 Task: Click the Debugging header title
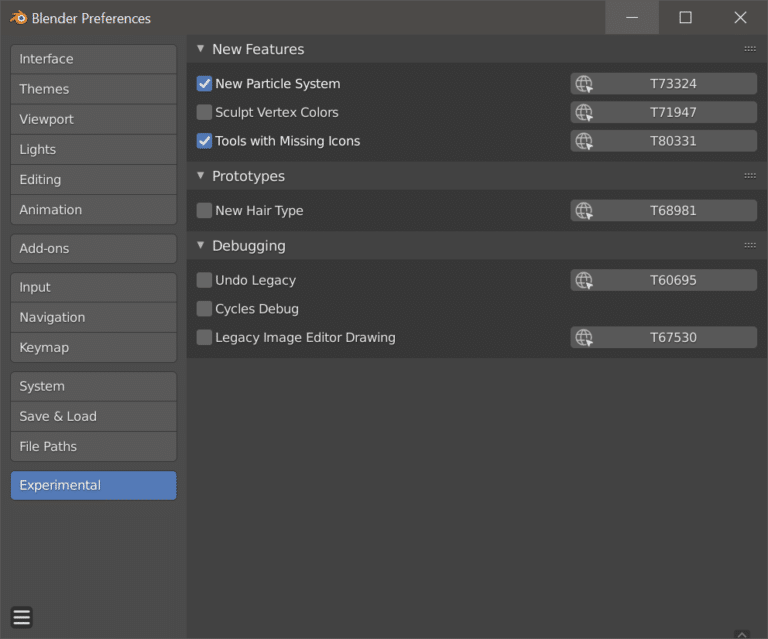tap(249, 246)
